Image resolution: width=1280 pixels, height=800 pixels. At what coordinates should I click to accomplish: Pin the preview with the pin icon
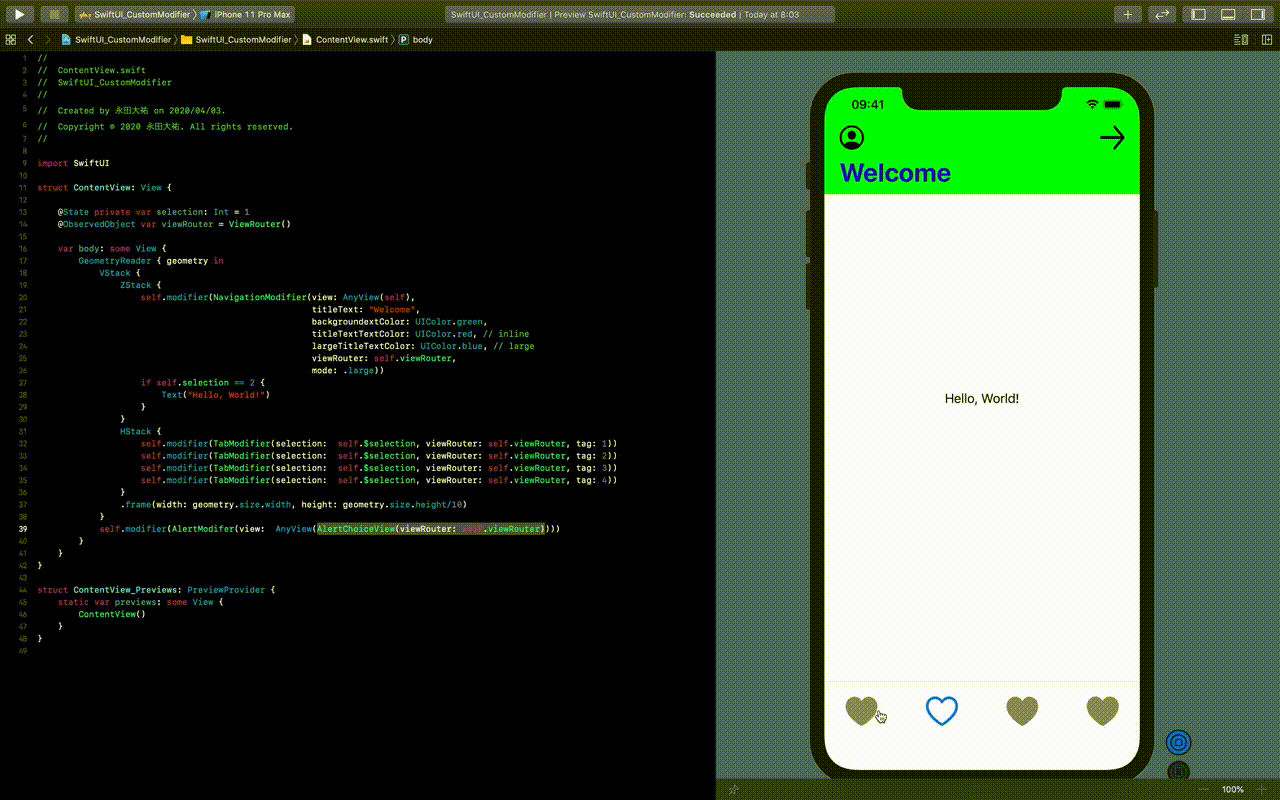[x=734, y=789]
